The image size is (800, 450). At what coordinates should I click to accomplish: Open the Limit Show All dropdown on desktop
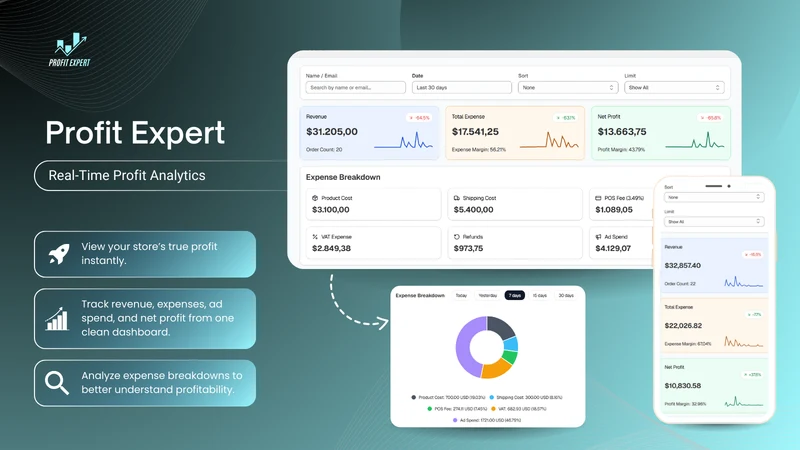tap(674, 88)
